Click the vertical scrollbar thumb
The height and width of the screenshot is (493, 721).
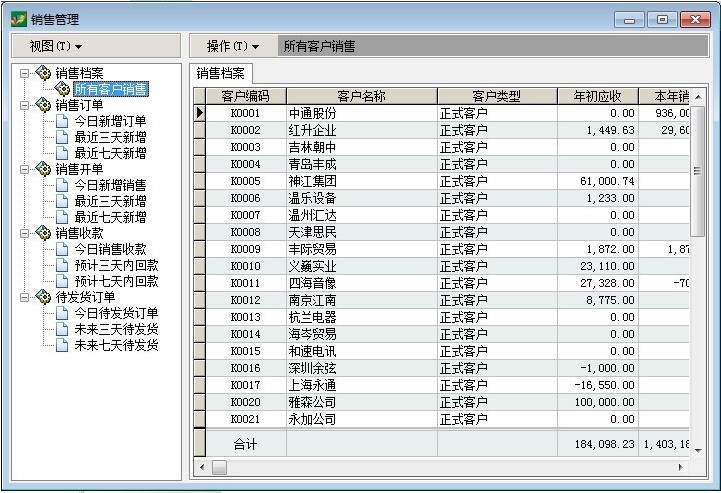pos(698,171)
